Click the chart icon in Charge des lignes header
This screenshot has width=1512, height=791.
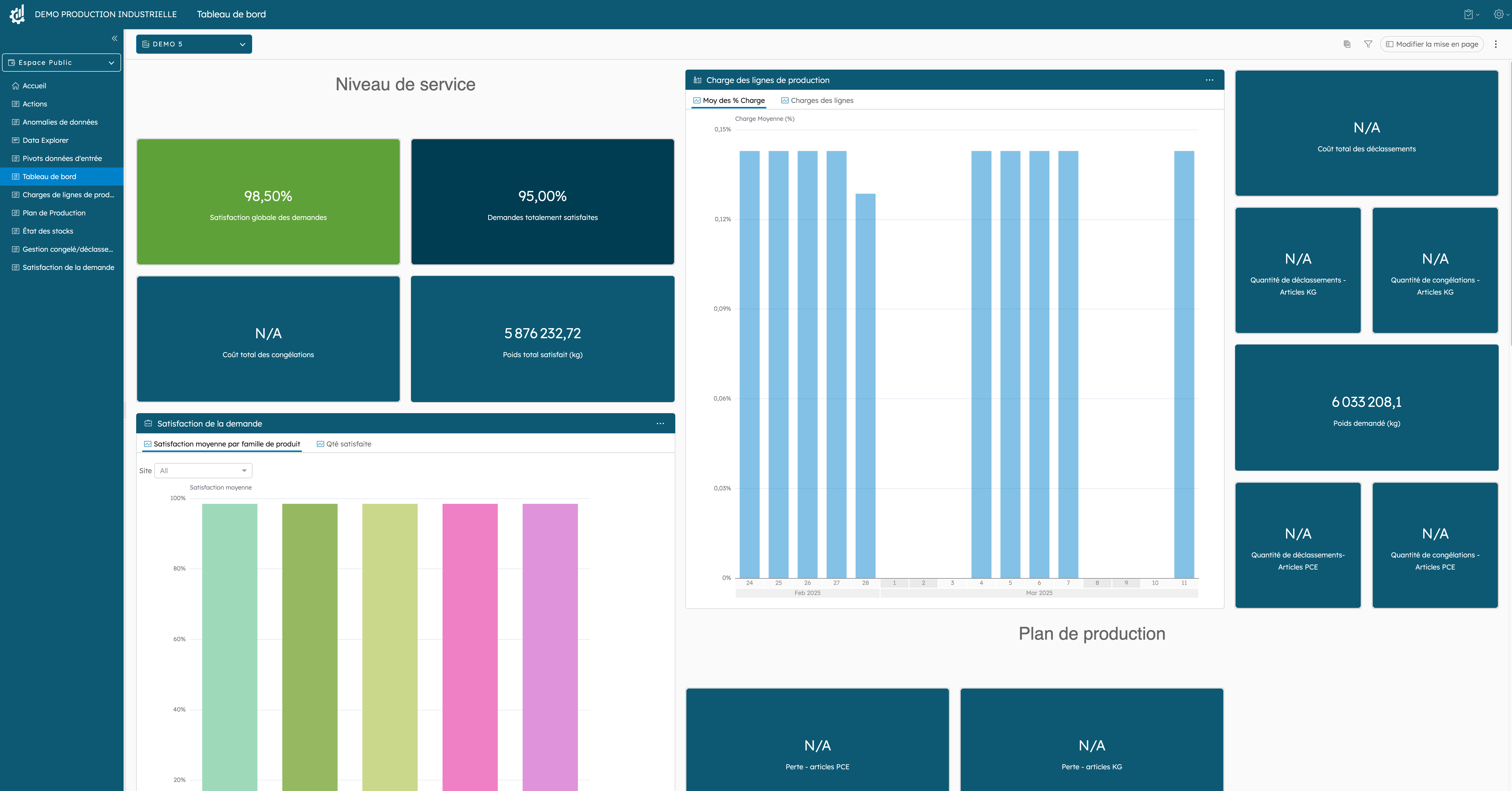click(x=697, y=80)
